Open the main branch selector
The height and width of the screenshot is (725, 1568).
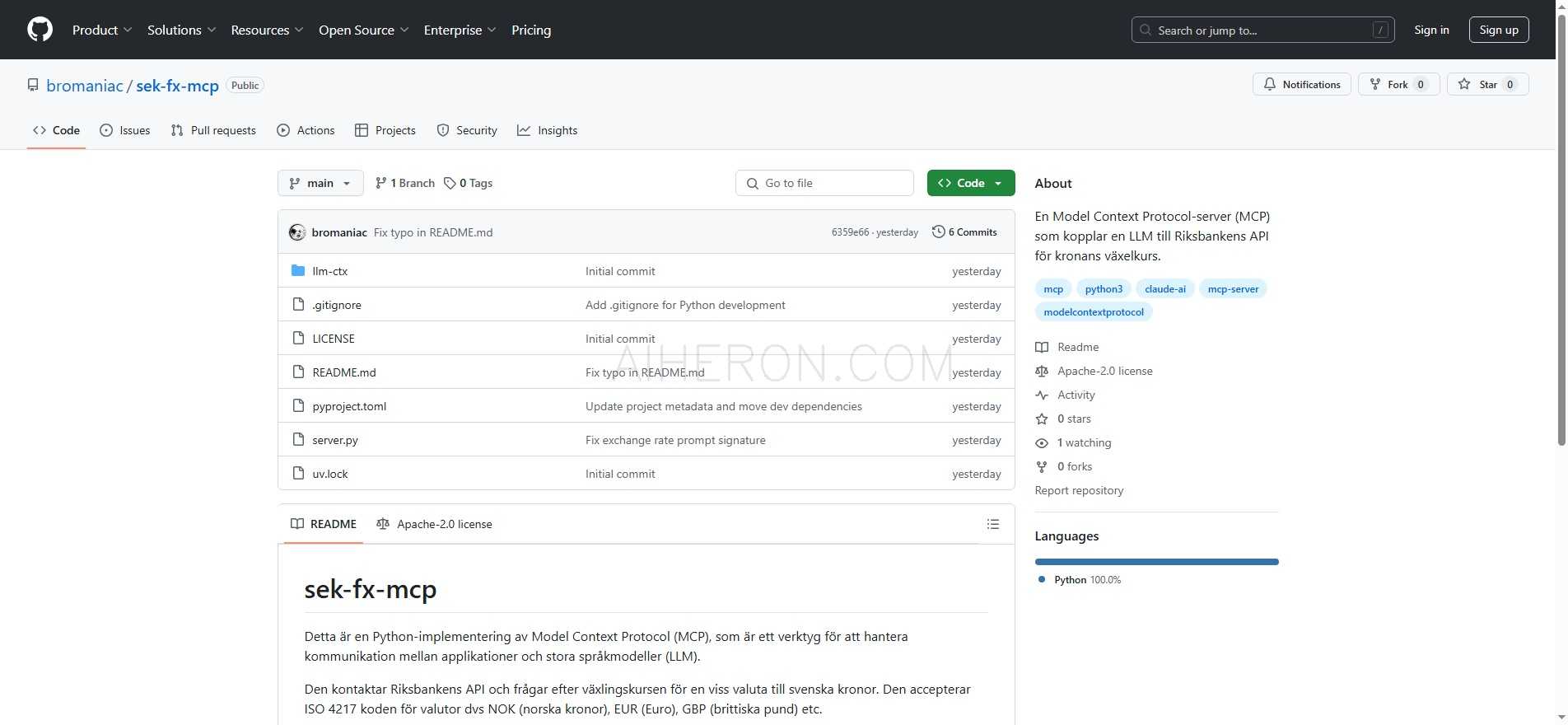320,183
